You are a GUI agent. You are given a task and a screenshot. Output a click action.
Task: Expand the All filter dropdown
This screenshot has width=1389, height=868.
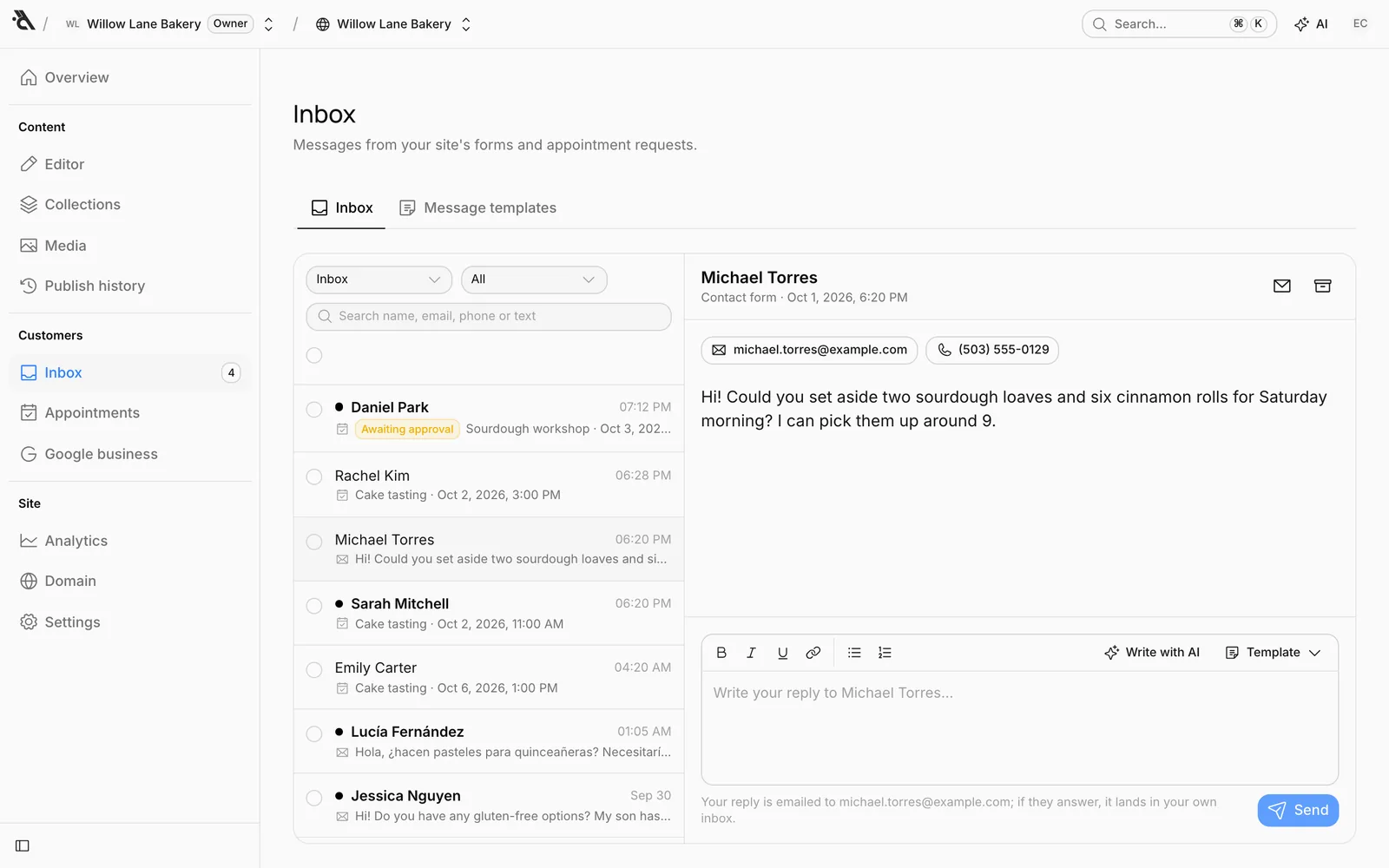click(x=534, y=279)
